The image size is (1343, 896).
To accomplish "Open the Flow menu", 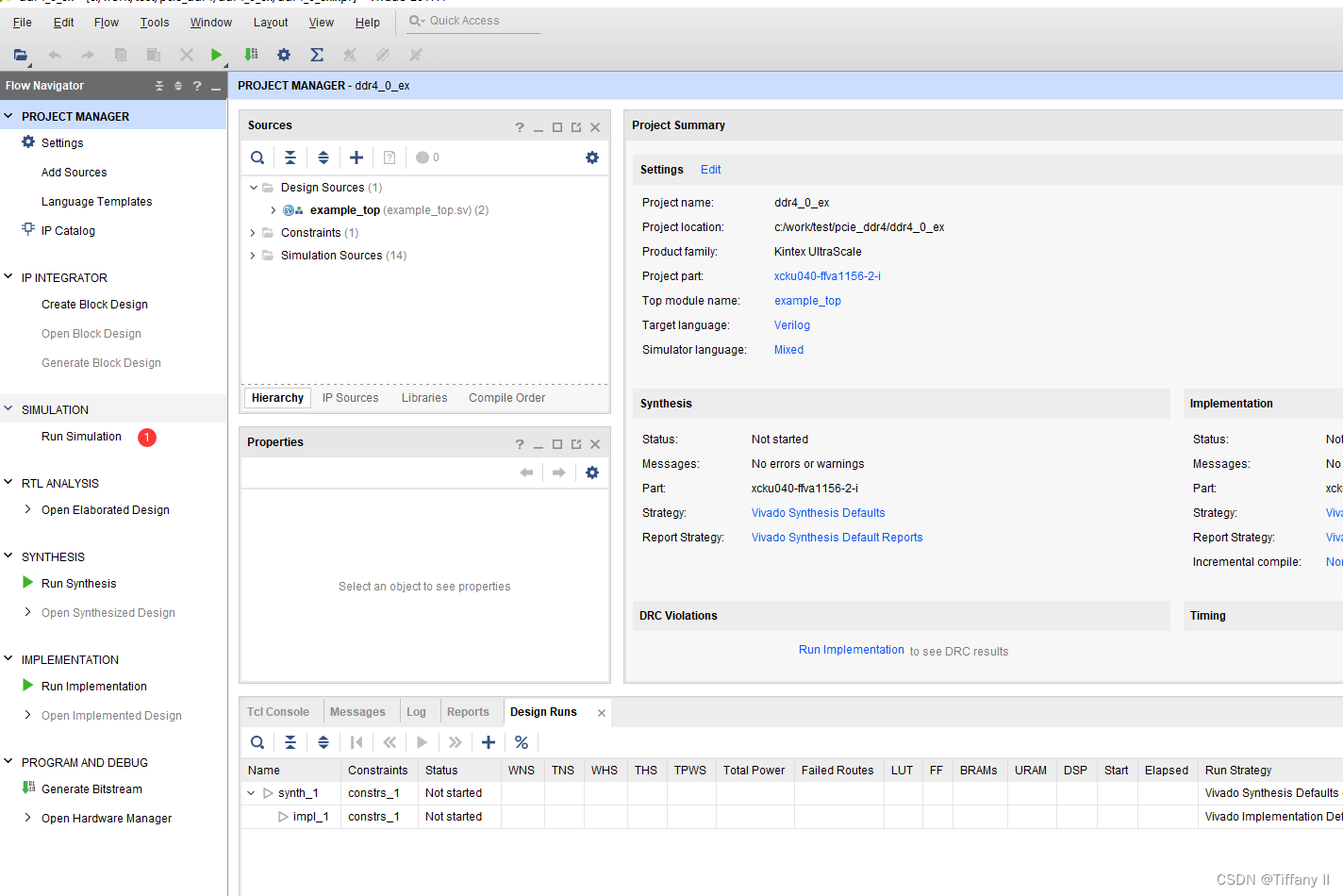I will click(107, 23).
